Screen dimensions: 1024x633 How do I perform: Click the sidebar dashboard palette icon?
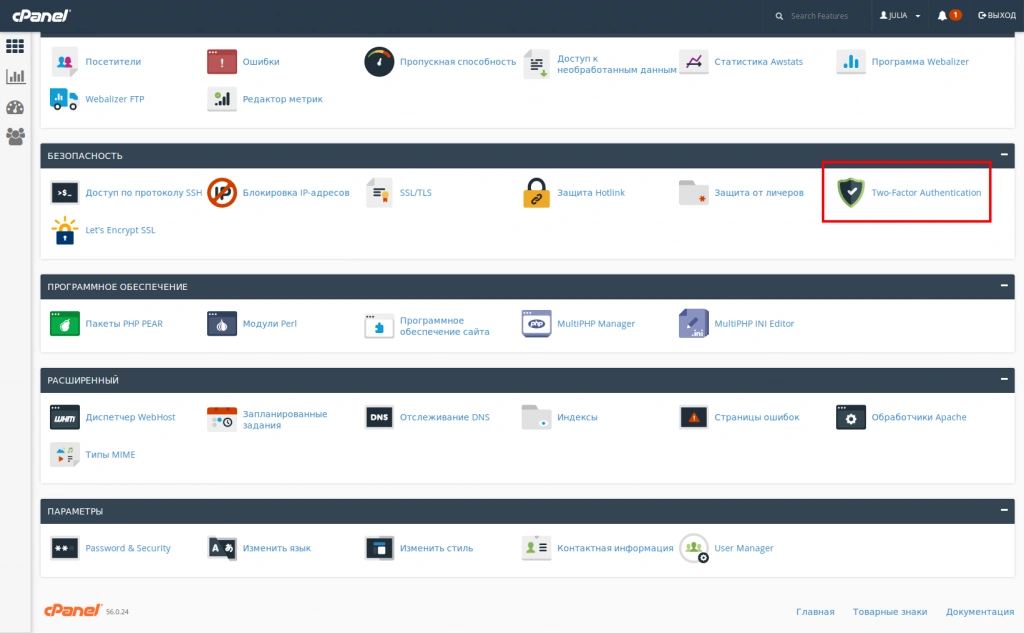(x=15, y=107)
